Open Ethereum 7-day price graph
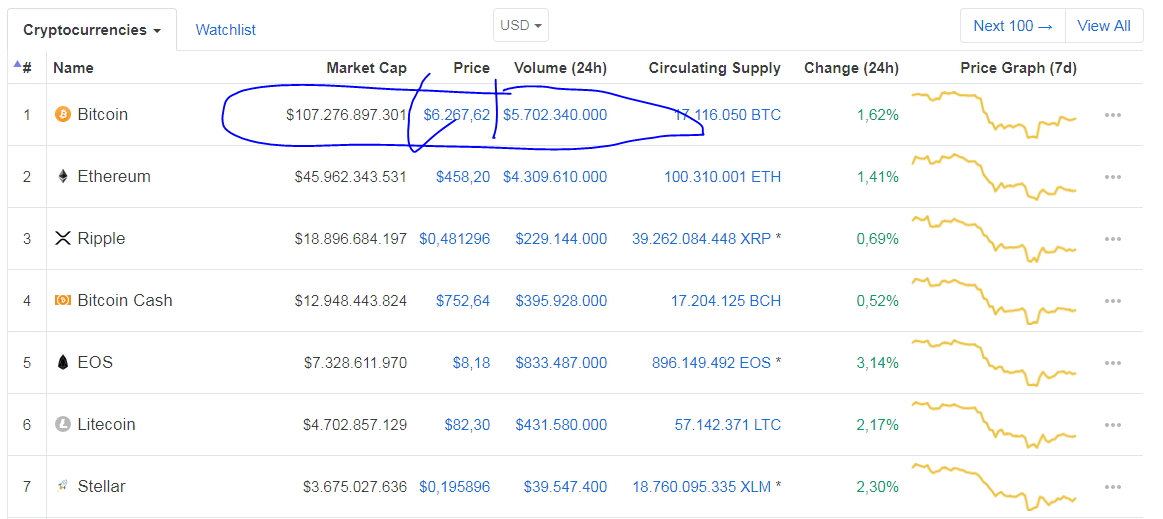 pyautogui.click(x=994, y=176)
